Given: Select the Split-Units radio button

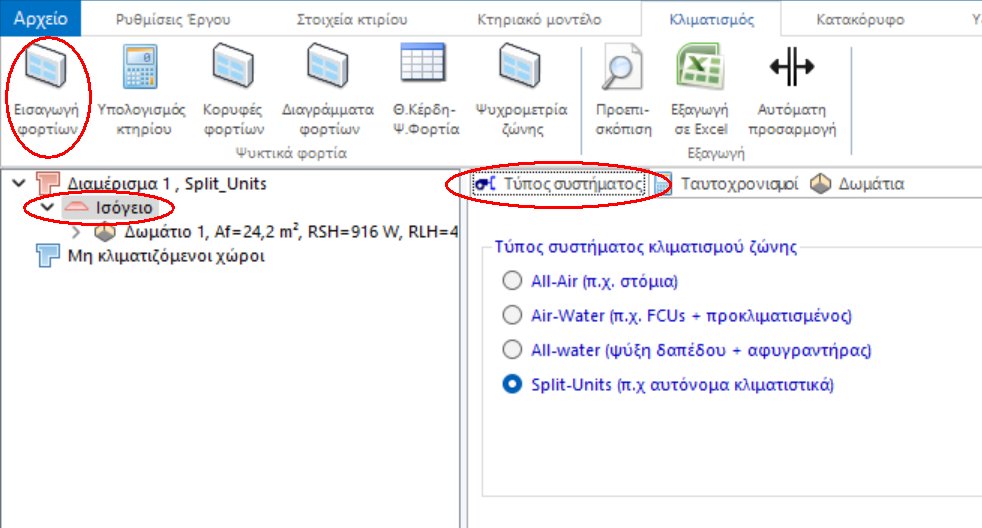Looking at the screenshot, I should [512, 385].
